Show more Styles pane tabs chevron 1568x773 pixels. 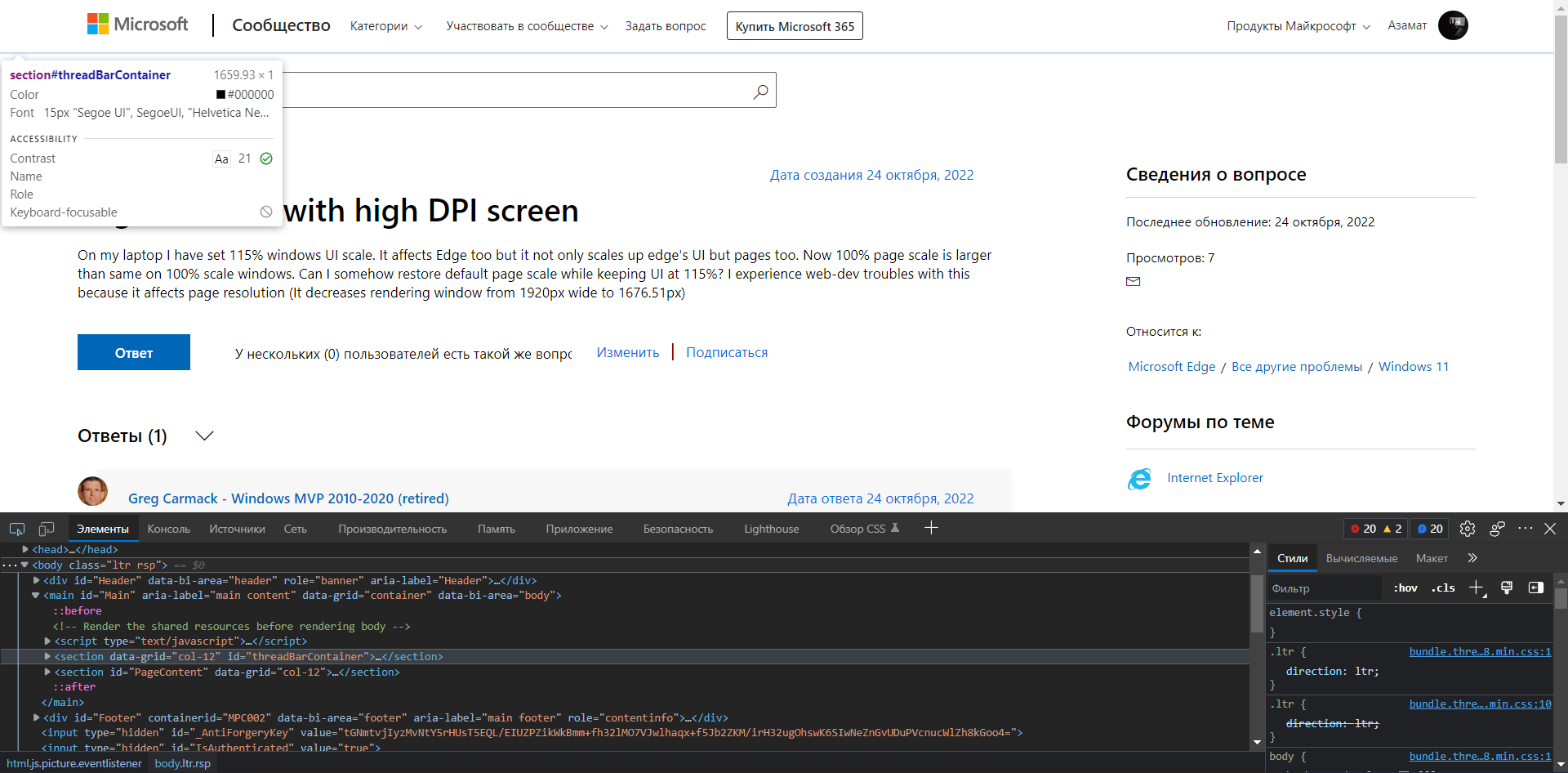1472,558
